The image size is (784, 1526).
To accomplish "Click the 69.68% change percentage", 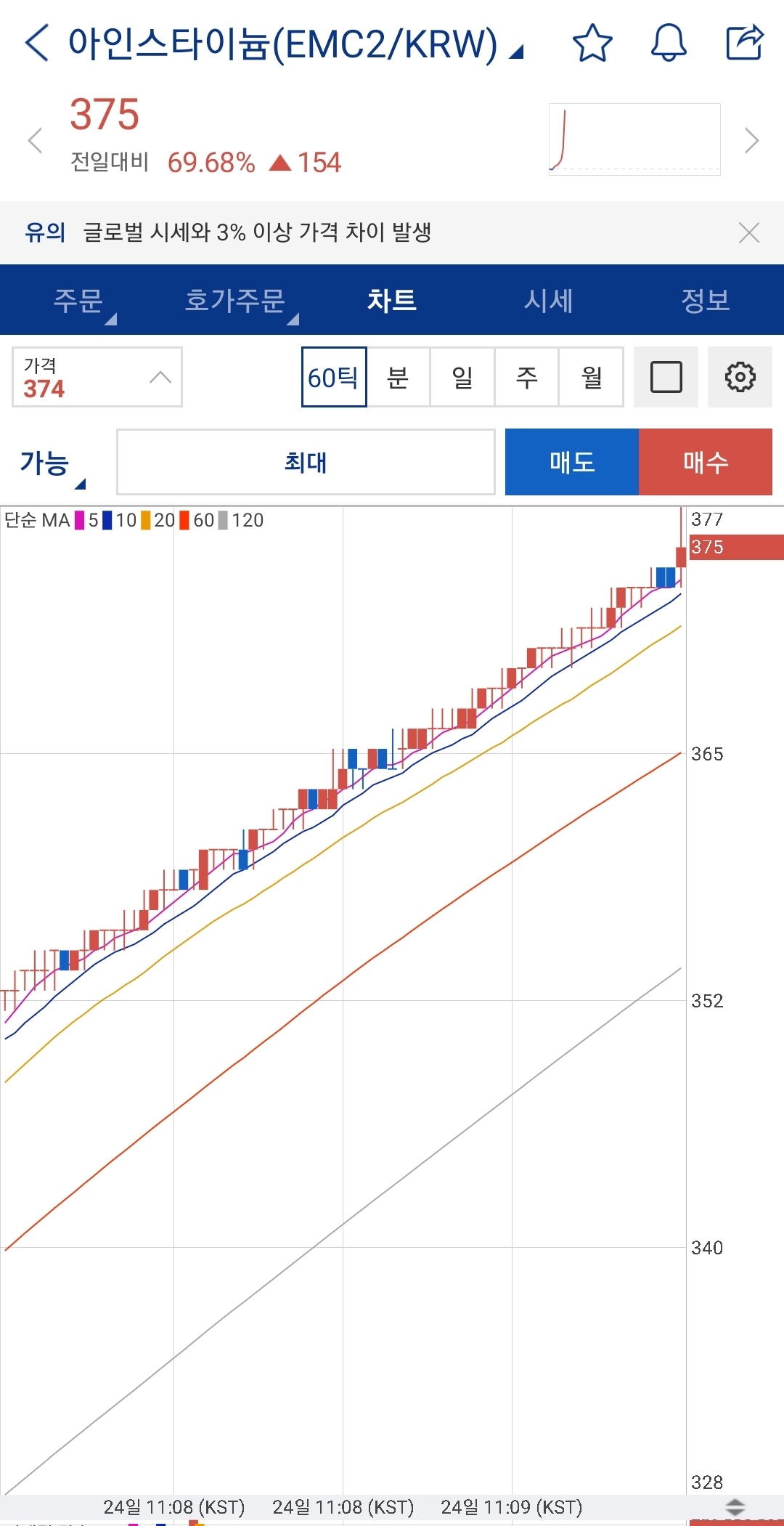I will pyautogui.click(x=211, y=163).
